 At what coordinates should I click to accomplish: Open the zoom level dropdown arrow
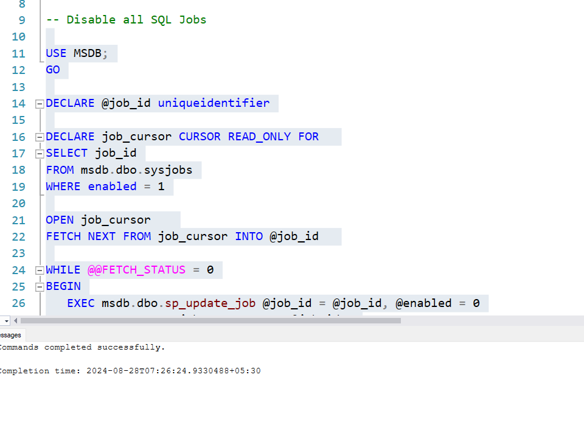6,321
